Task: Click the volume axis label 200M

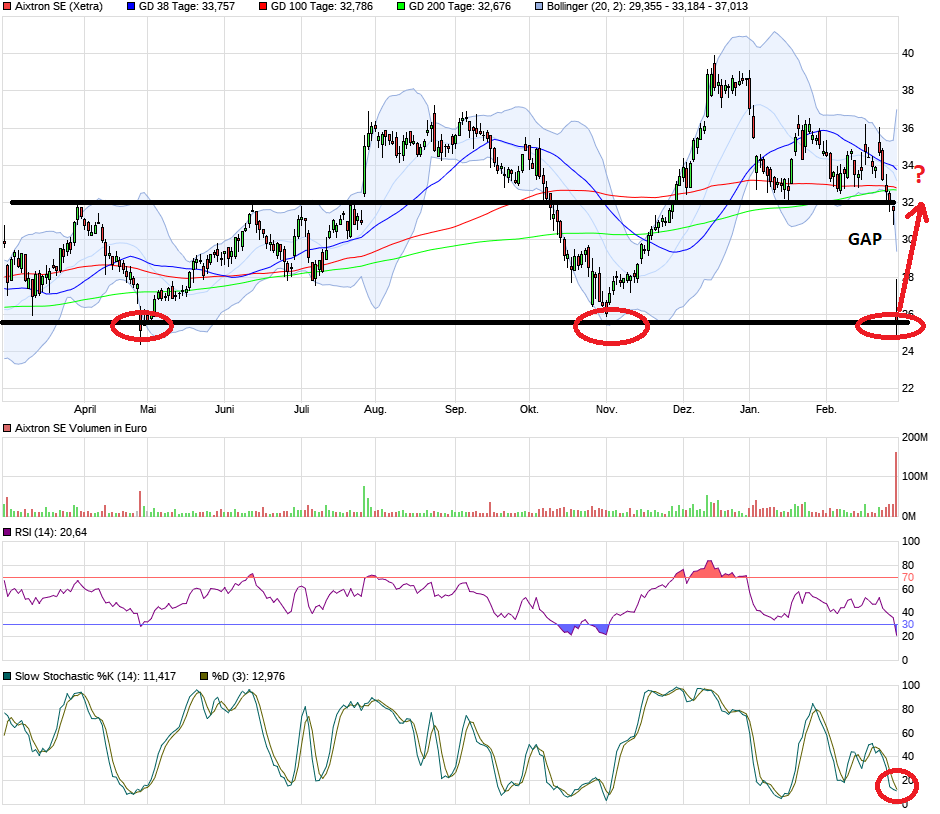Action: pyautogui.click(x=915, y=438)
